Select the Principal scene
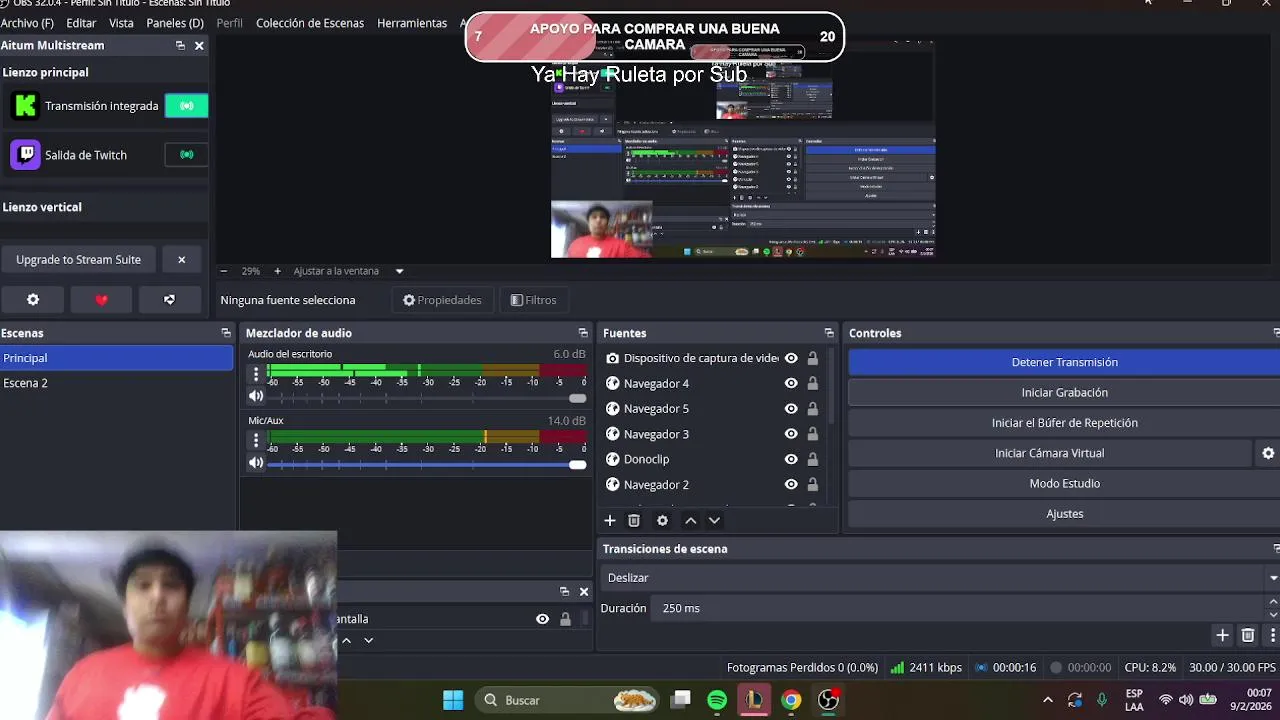 click(x=116, y=358)
